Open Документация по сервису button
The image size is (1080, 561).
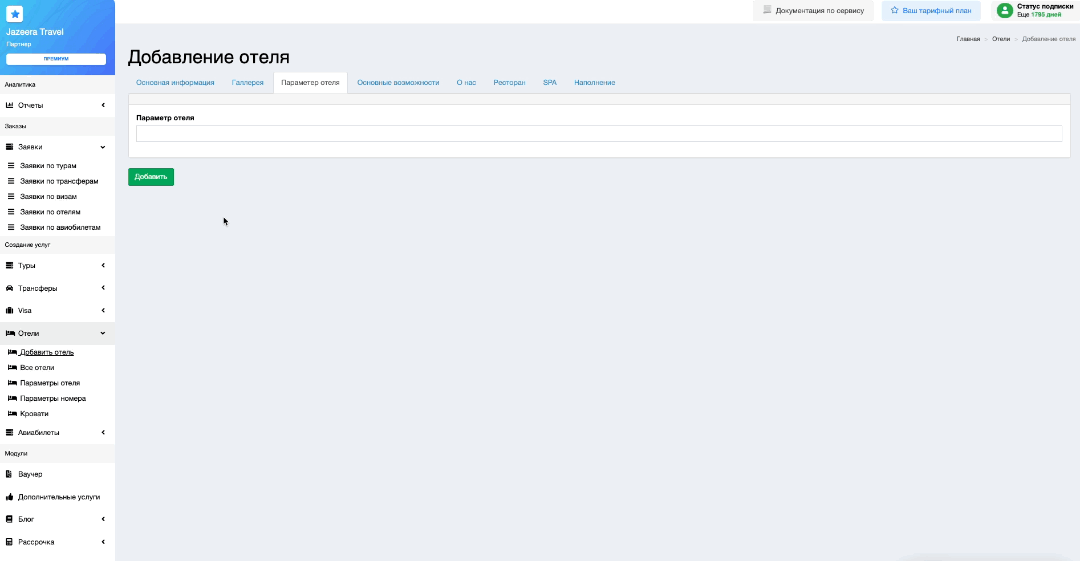813,10
